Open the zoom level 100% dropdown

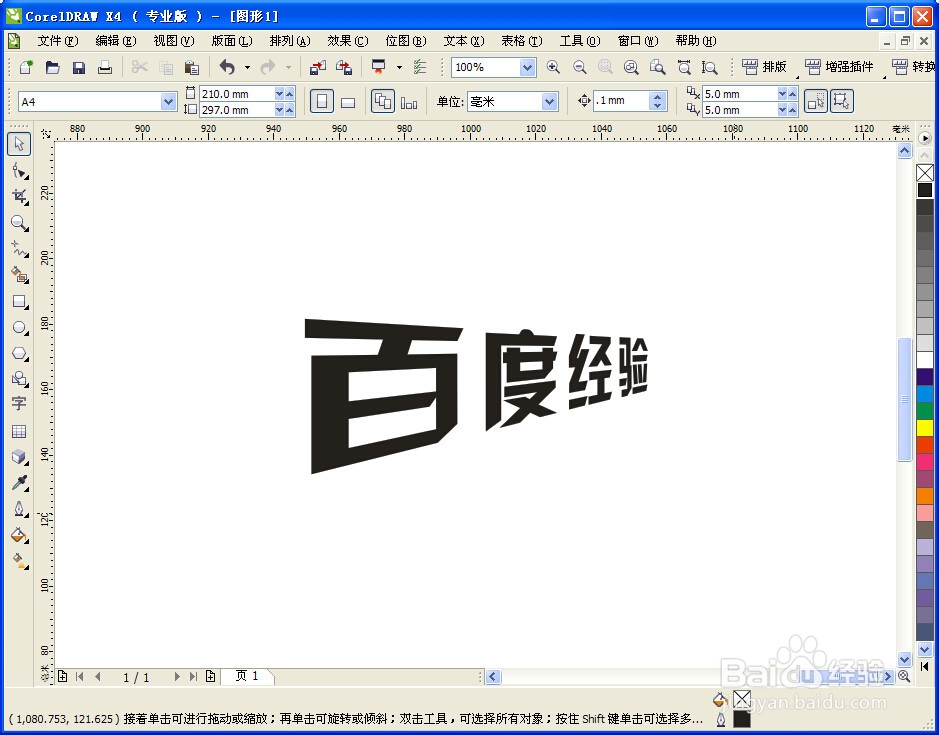pos(527,67)
